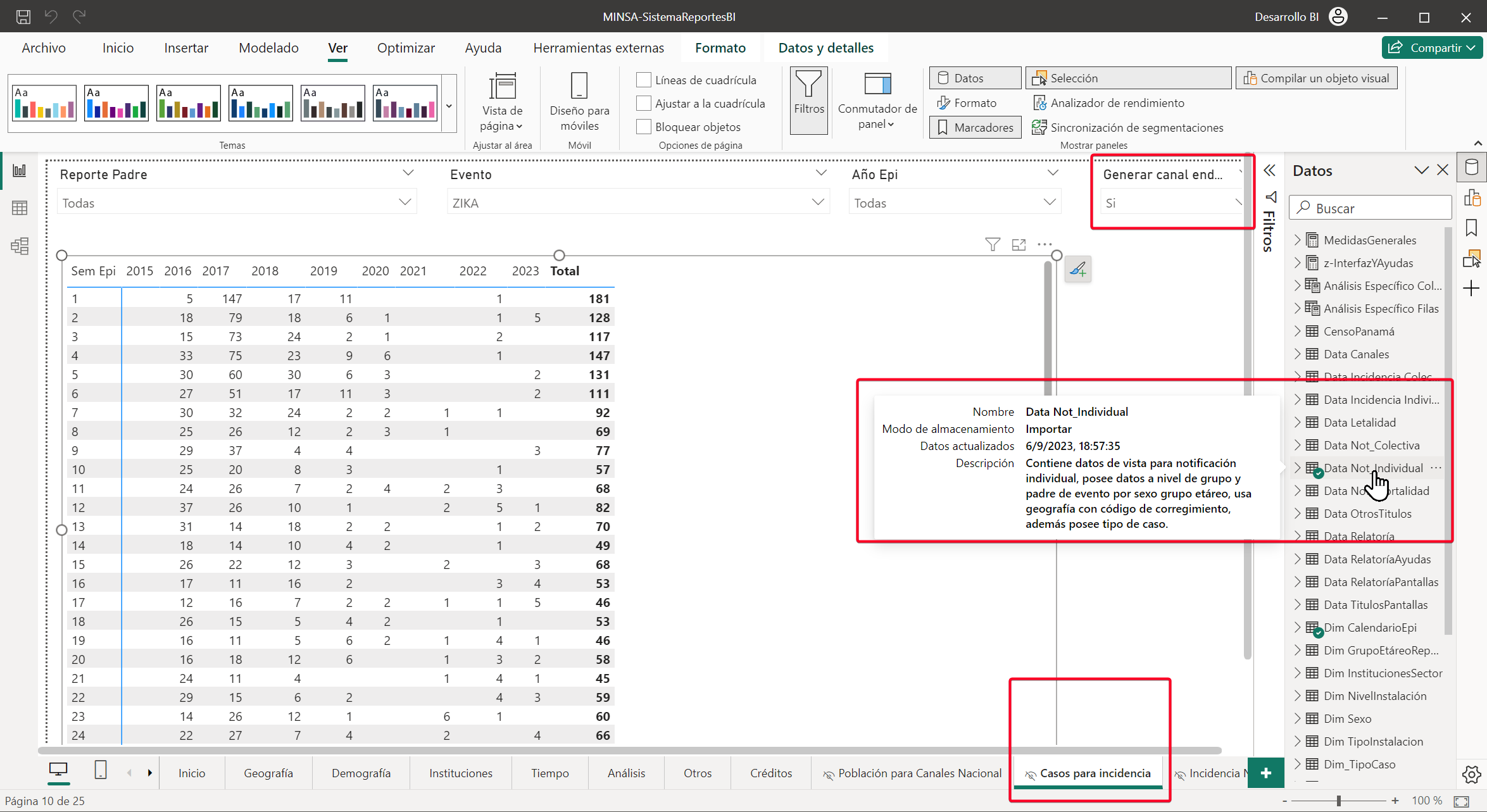Click Compilar un objeto visual button

(1316, 78)
